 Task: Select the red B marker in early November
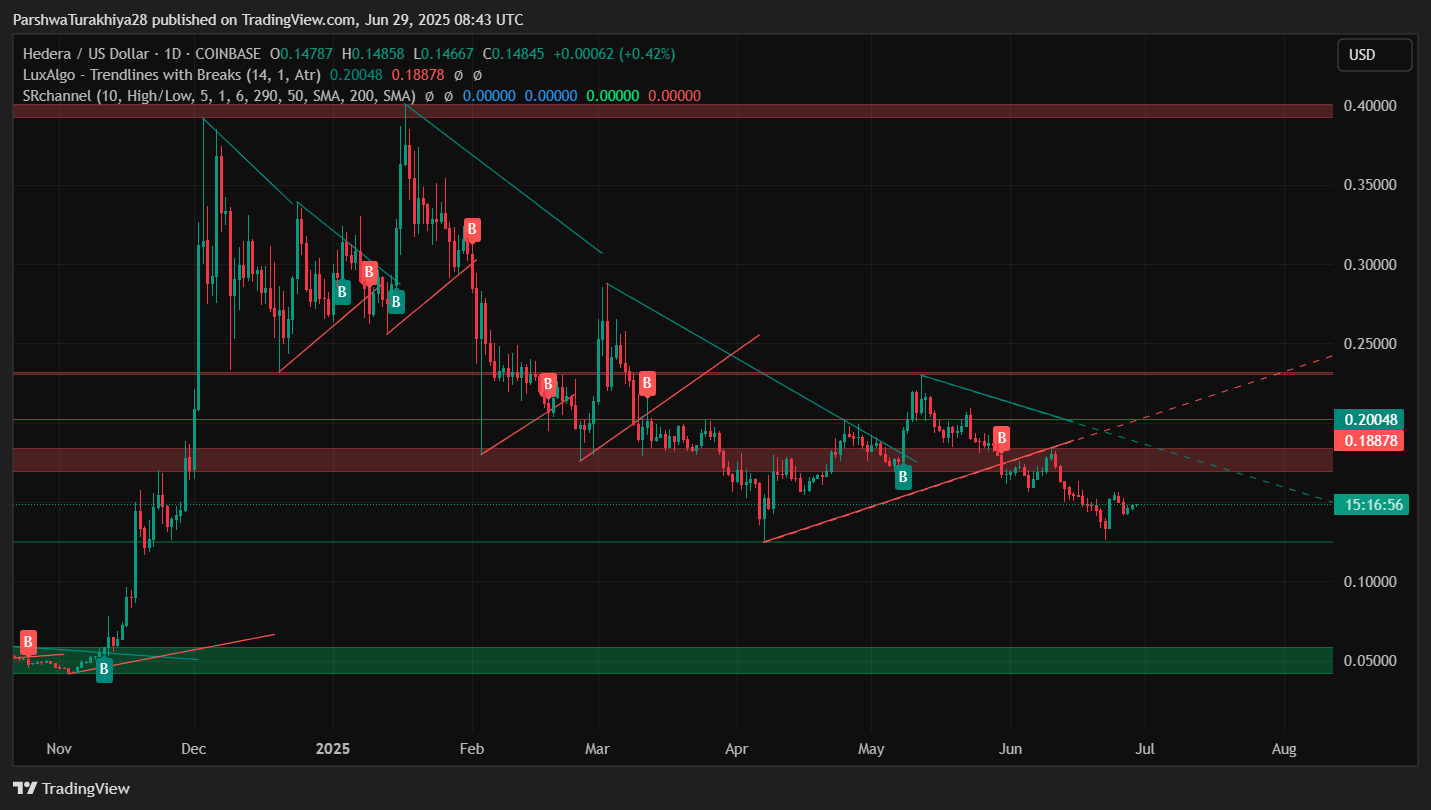[28, 641]
